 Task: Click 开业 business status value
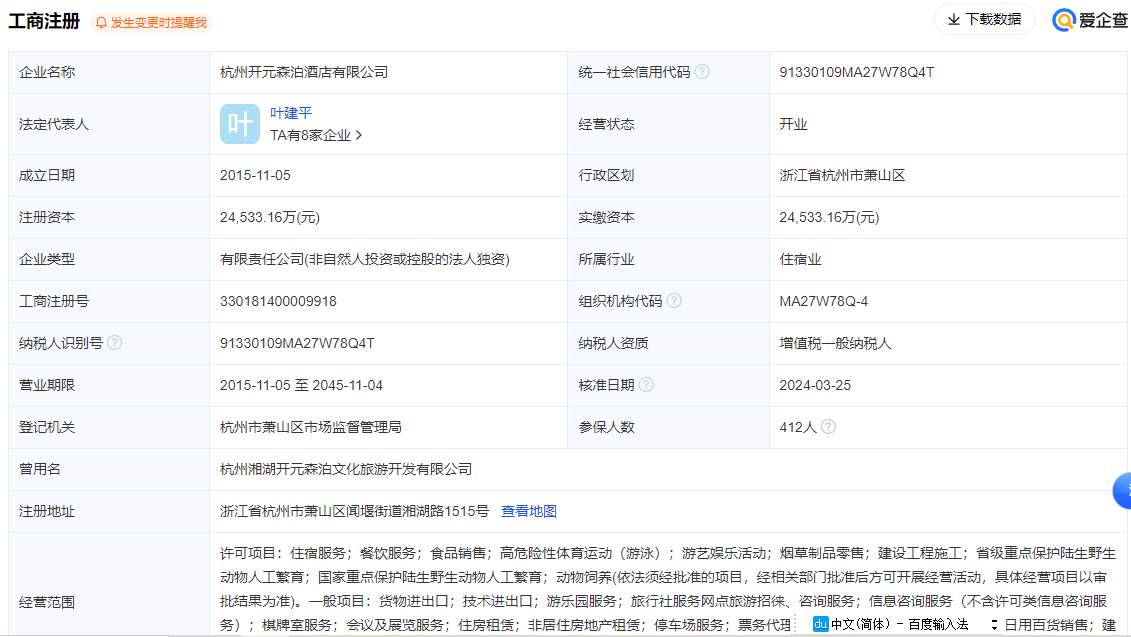(793, 124)
